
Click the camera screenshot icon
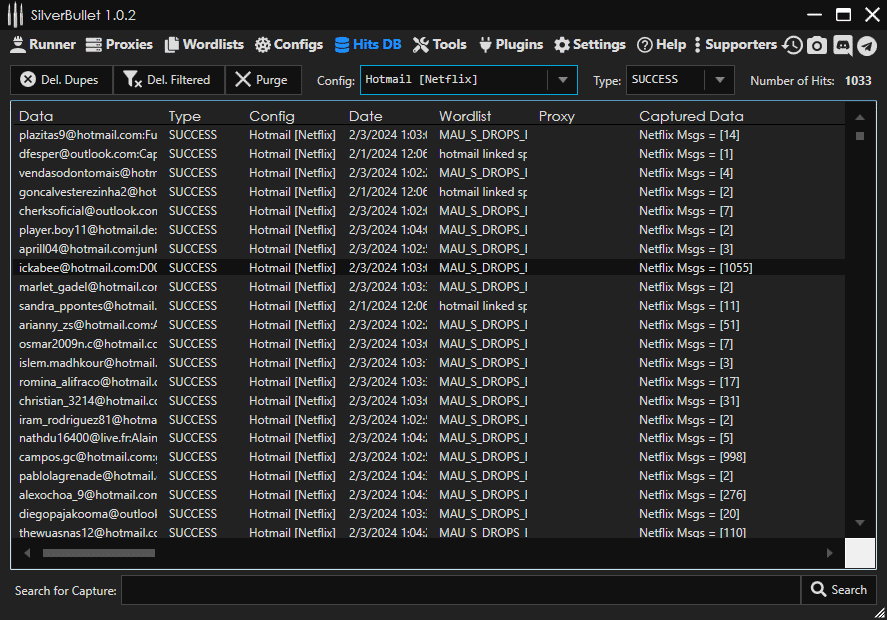818,45
